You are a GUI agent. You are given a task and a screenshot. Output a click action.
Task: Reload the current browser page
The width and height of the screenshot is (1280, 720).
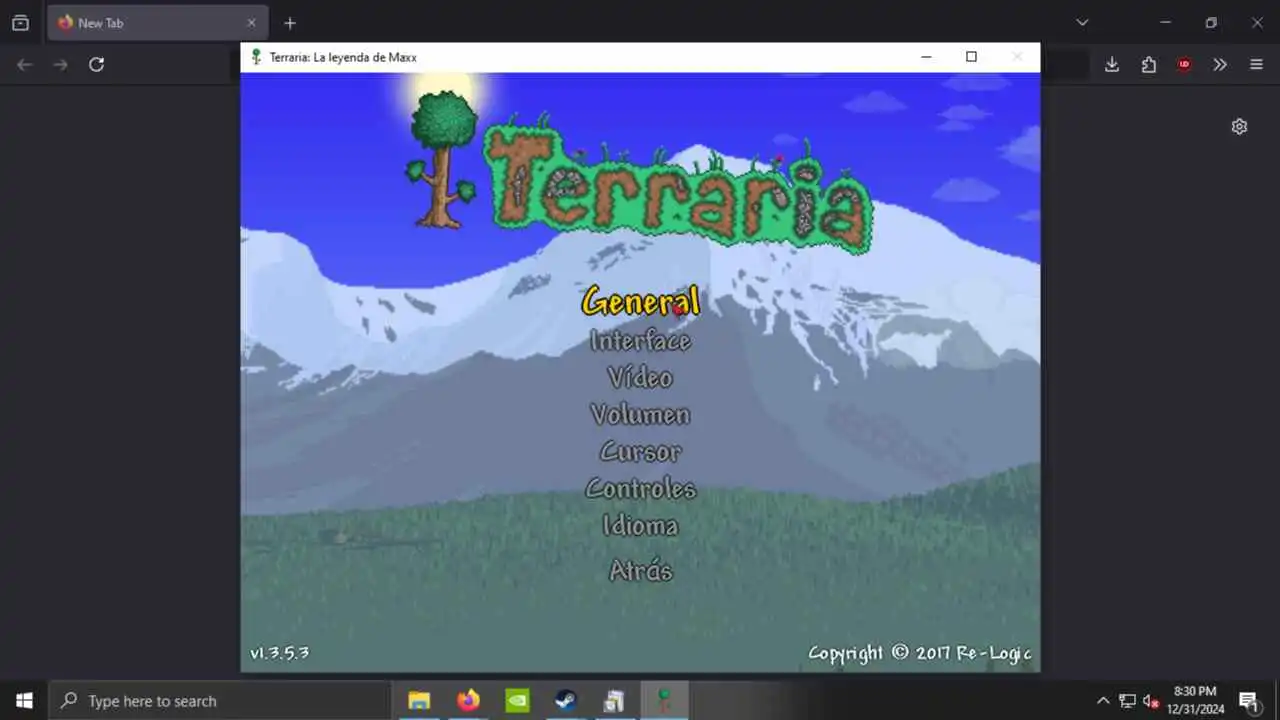click(96, 64)
